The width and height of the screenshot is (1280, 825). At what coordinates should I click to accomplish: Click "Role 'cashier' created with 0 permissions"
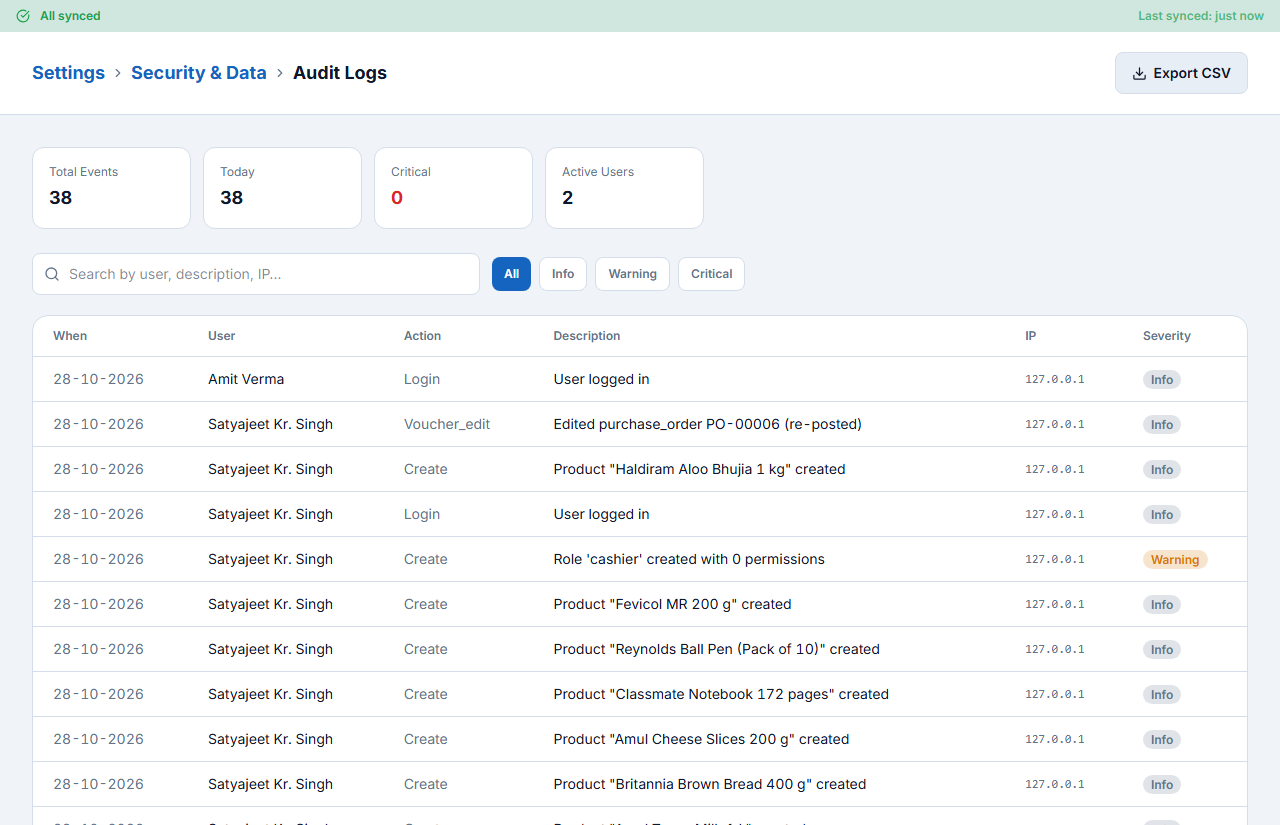pos(689,559)
